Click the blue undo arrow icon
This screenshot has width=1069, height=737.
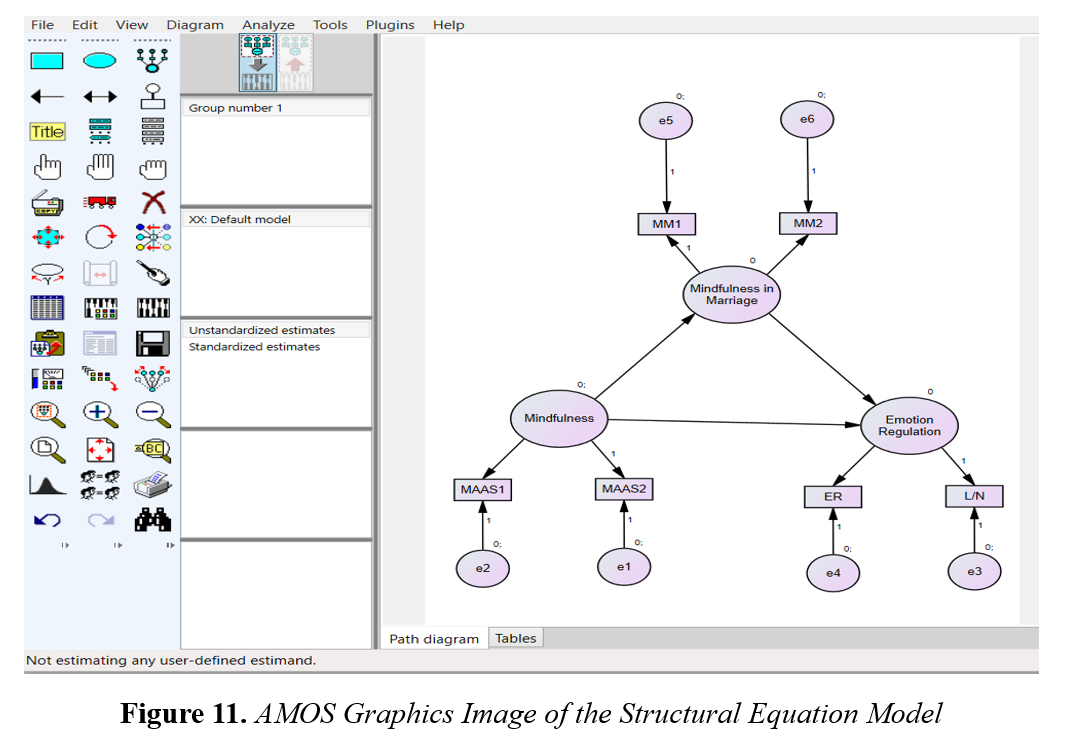(46, 520)
